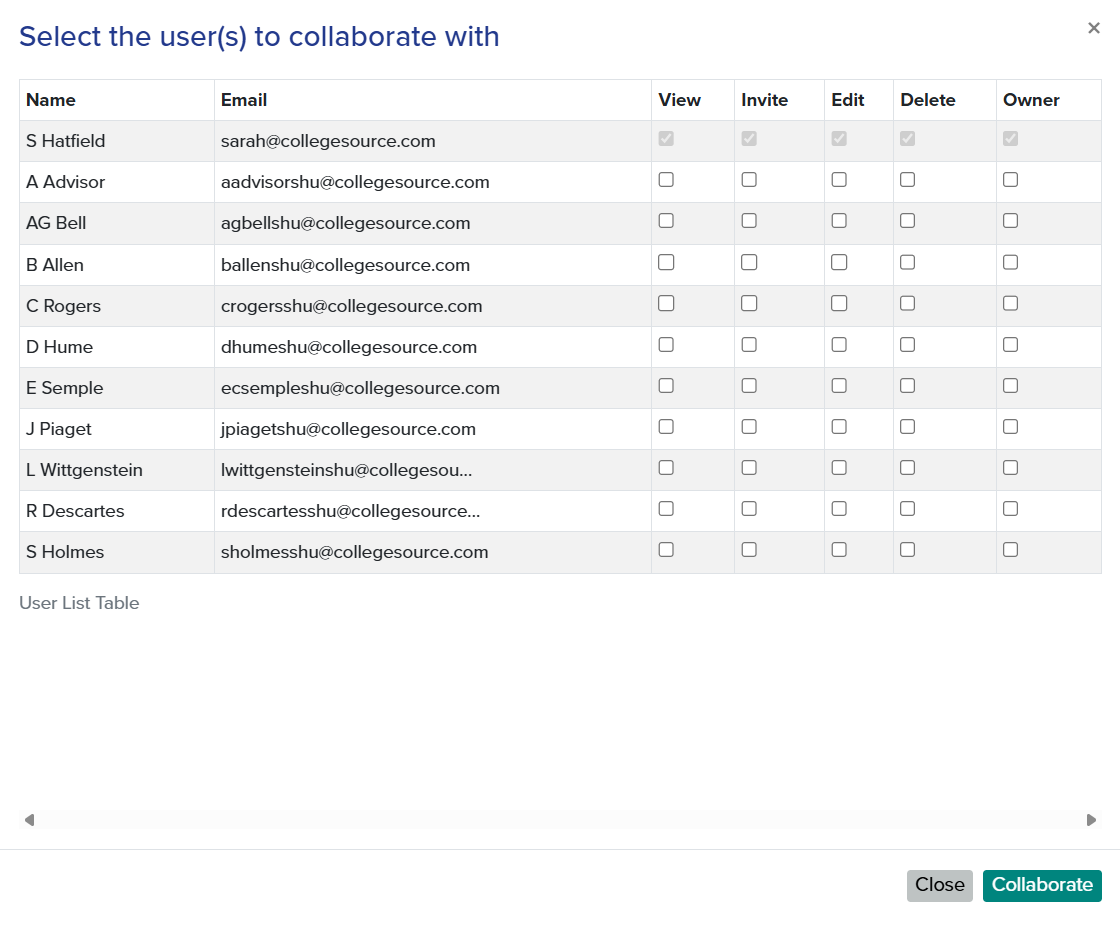Make D Hume an Owner
The image size is (1120, 928).
tap(1010, 344)
